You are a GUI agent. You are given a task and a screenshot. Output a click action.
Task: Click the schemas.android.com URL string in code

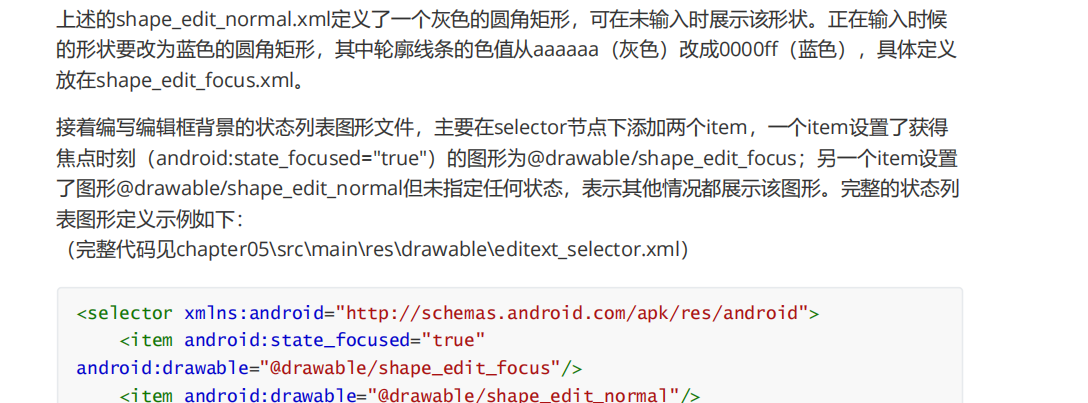pyautogui.click(x=572, y=313)
